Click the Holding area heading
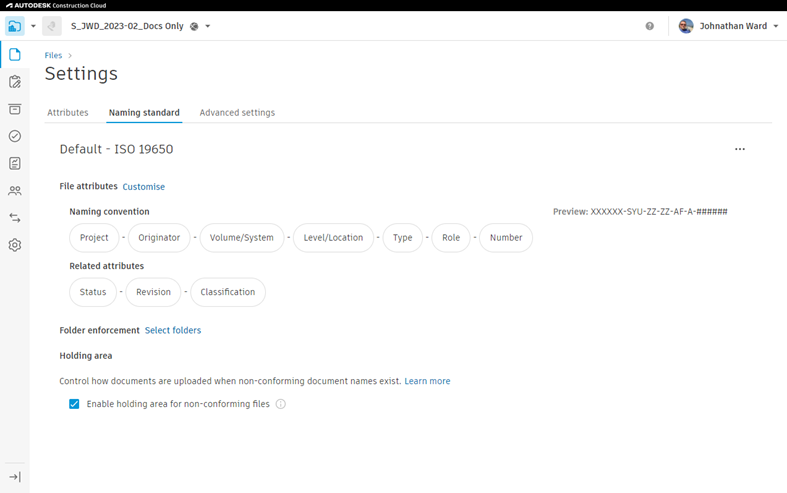The image size is (787, 493). click(86, 356)
